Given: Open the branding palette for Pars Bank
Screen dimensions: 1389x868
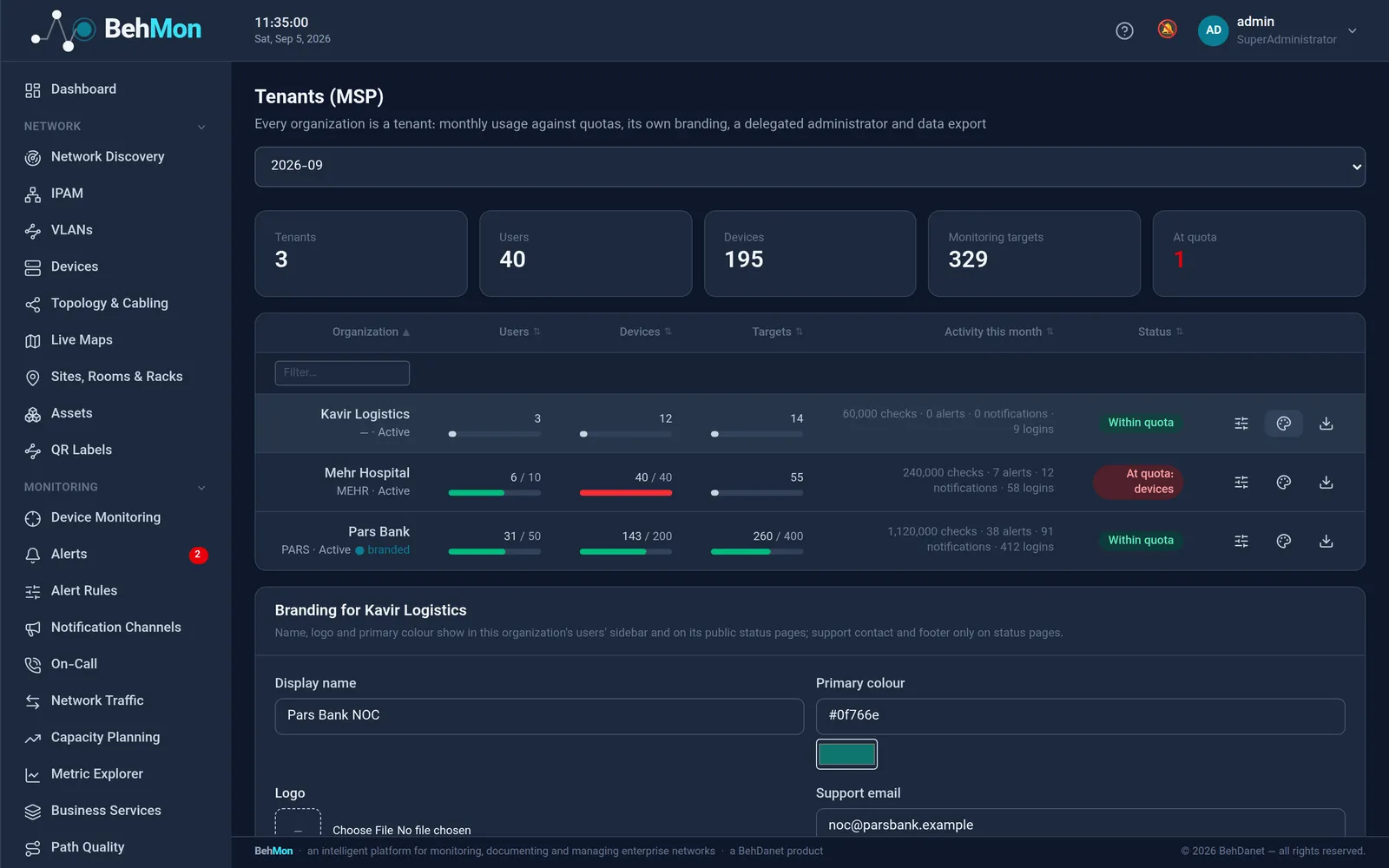Looking at the screenshot, I should point(1284,541).
